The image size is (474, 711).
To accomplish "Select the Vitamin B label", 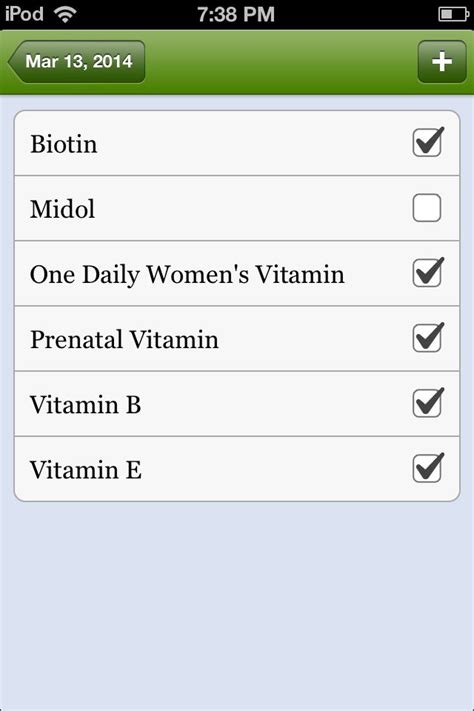I will (x=85, y=404).
